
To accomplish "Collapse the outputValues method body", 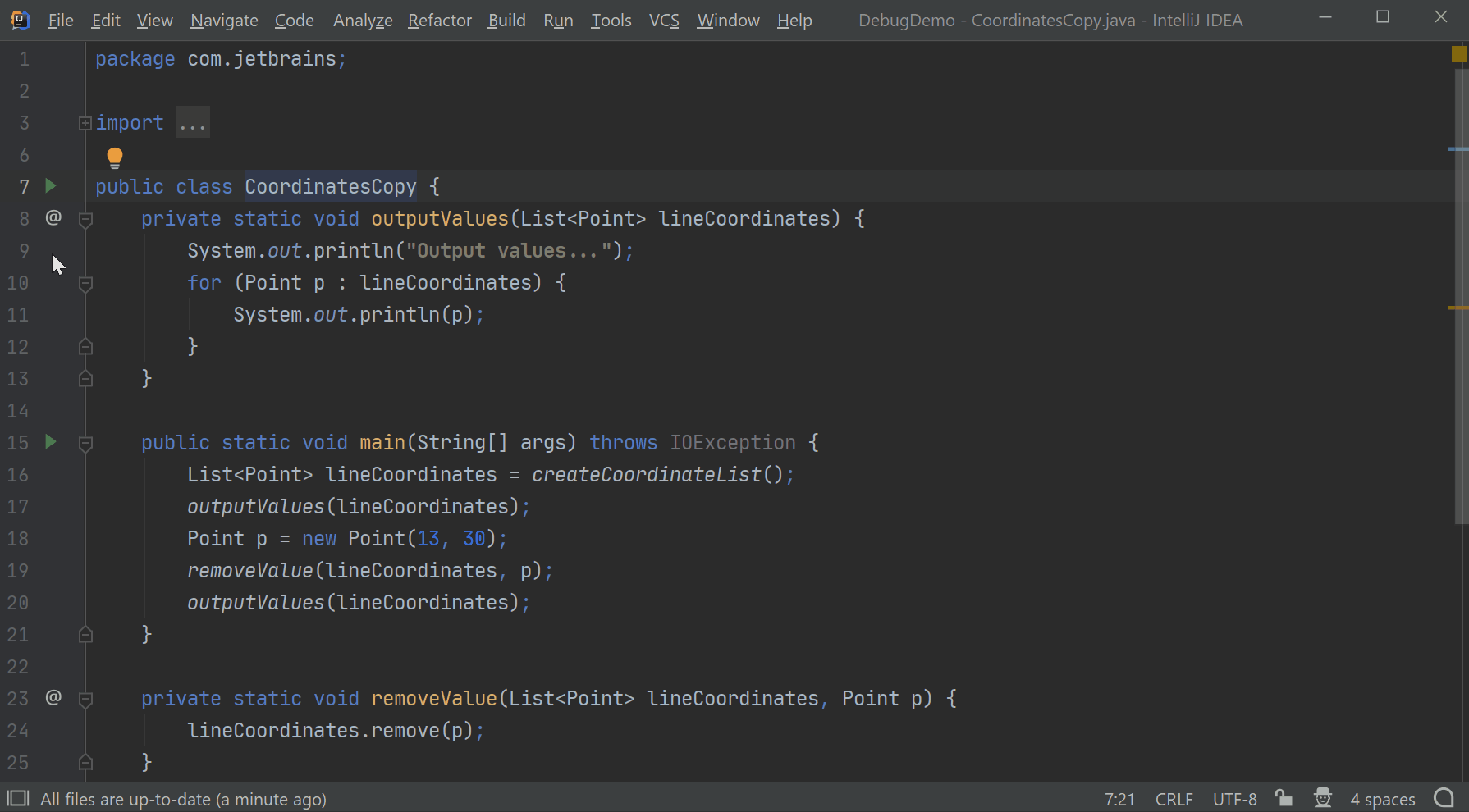I will [x=85, y=218].
